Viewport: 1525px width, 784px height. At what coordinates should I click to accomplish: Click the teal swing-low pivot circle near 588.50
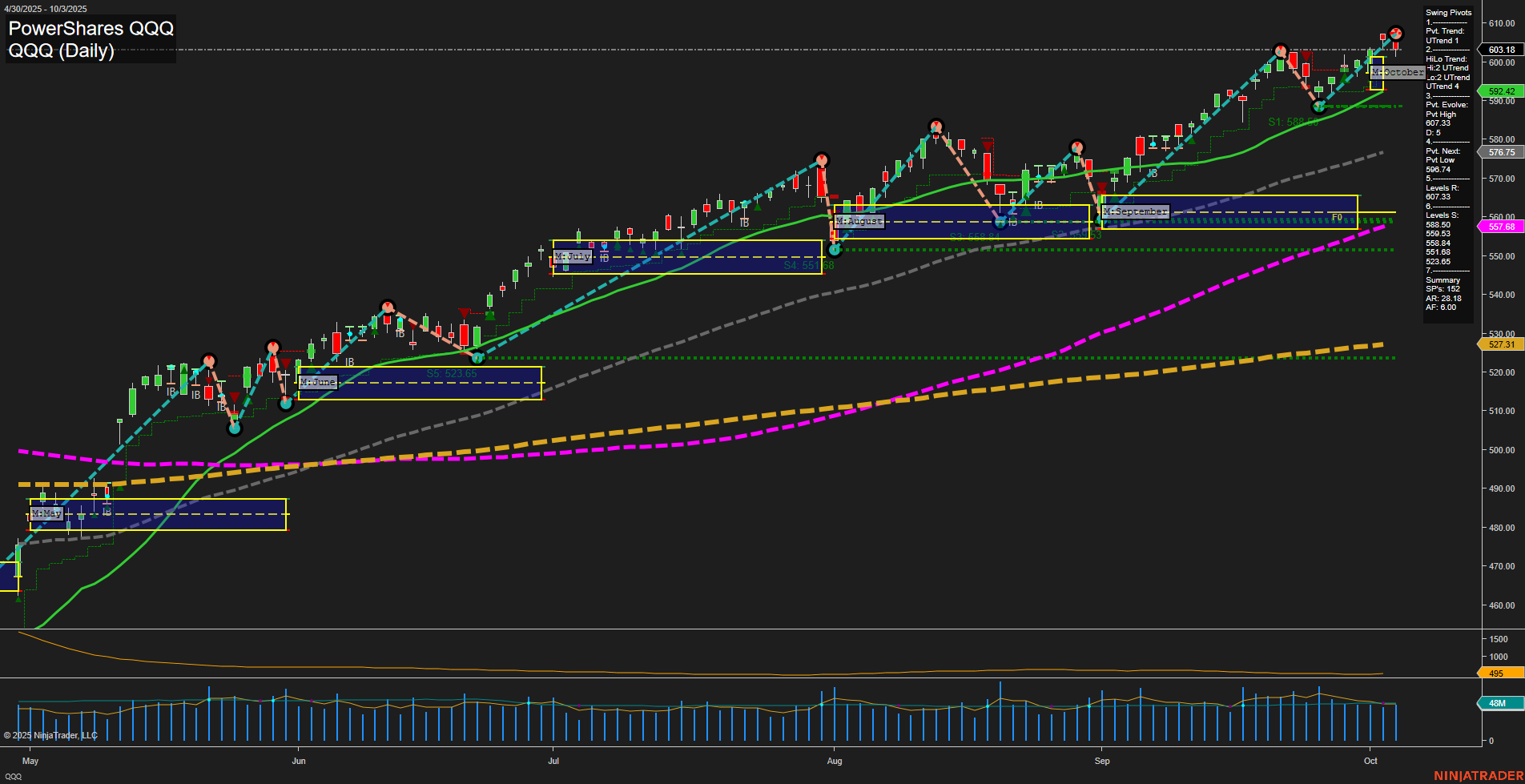pyautogui.click(x=1318, y=107)
